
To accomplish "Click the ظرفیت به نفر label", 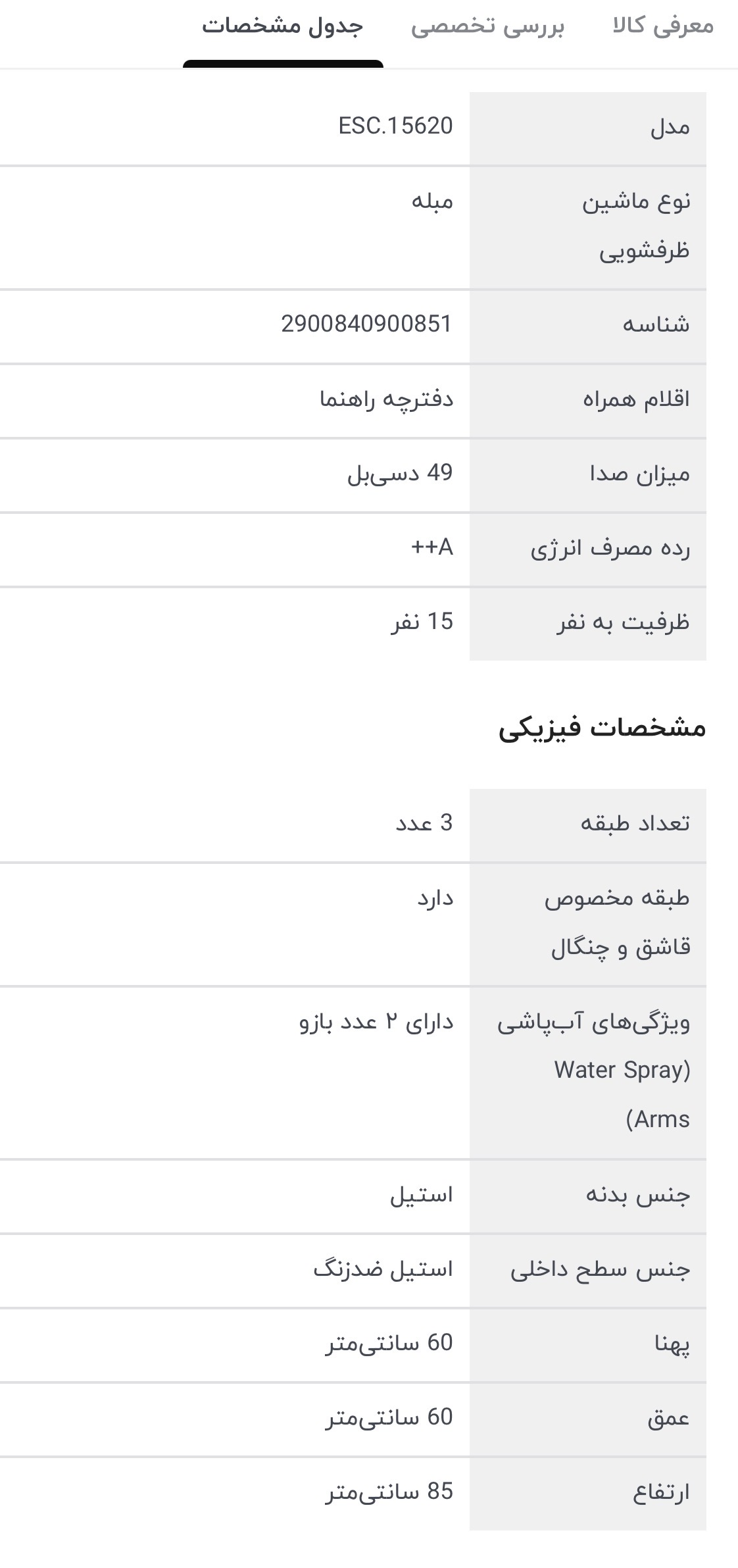I will click(623, 622).
